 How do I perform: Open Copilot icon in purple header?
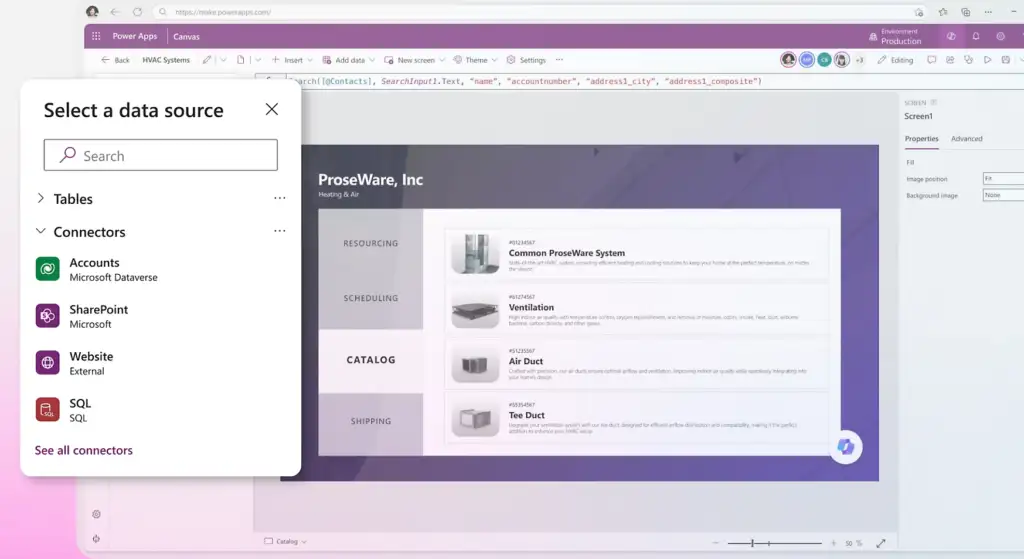(952, 37)
